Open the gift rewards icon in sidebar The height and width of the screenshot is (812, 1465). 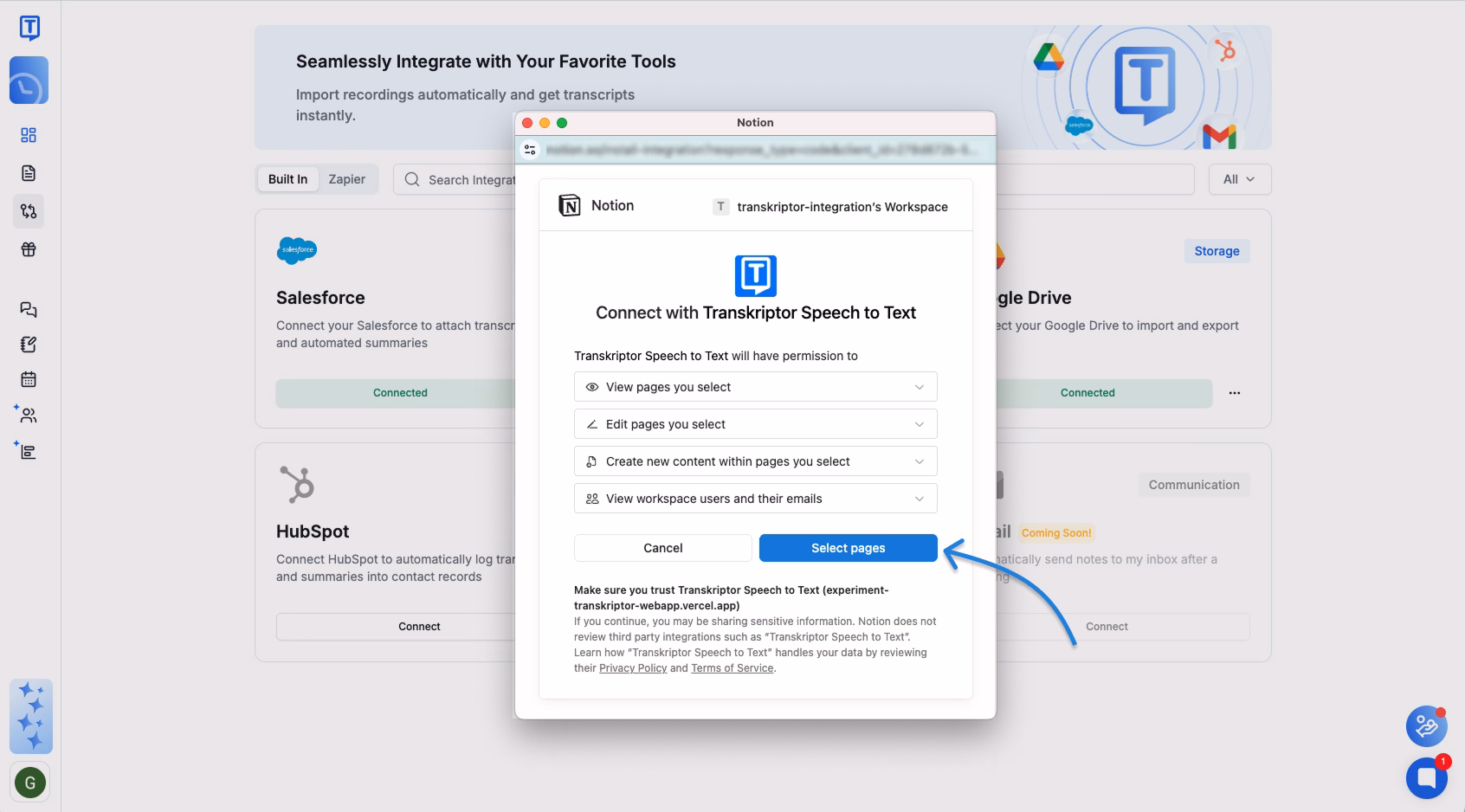coord(29,248)
